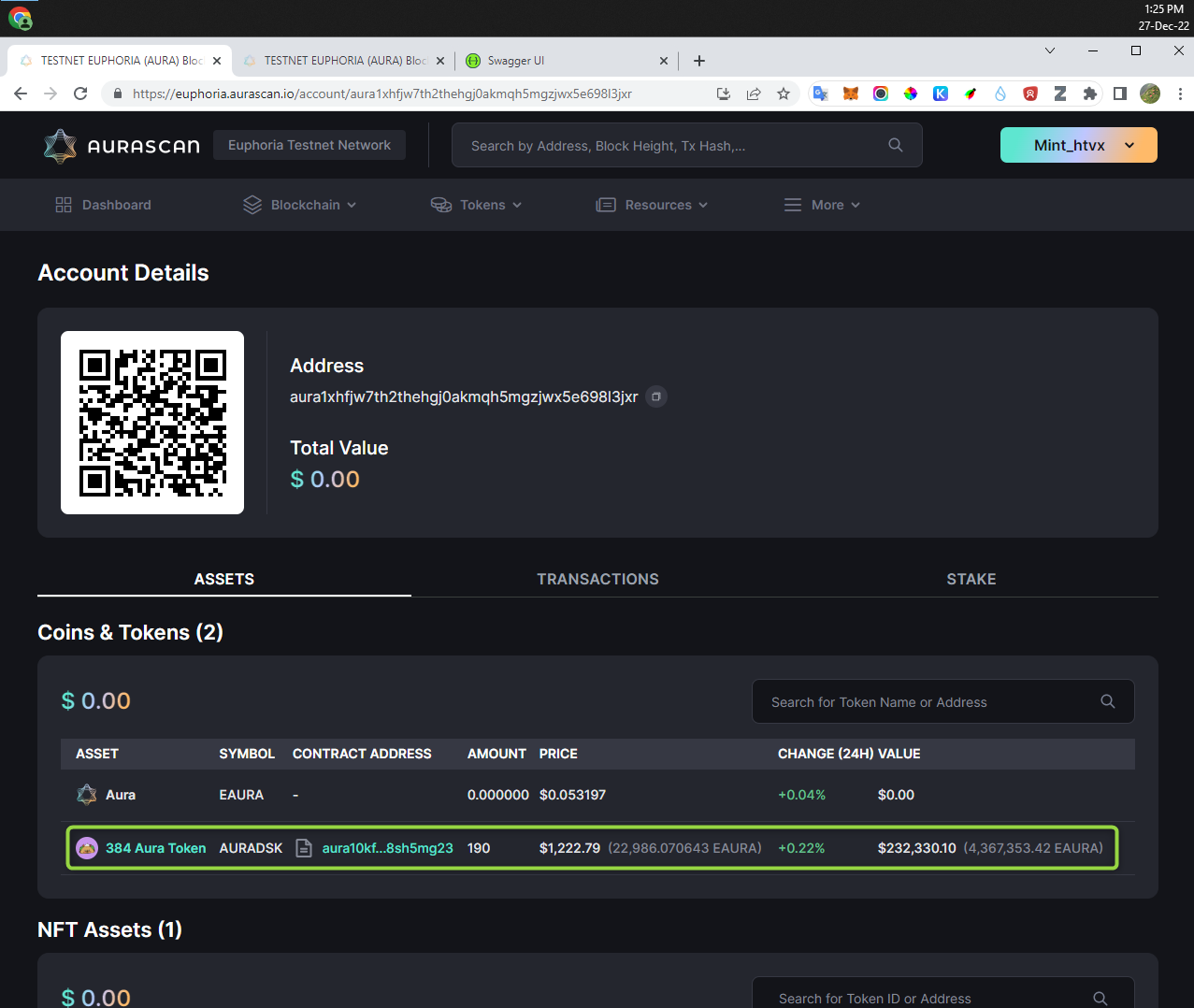1194x1008 pixels.
Task: Switch to the TRANSACTIONS tab
Action: (x=597, y=579)
